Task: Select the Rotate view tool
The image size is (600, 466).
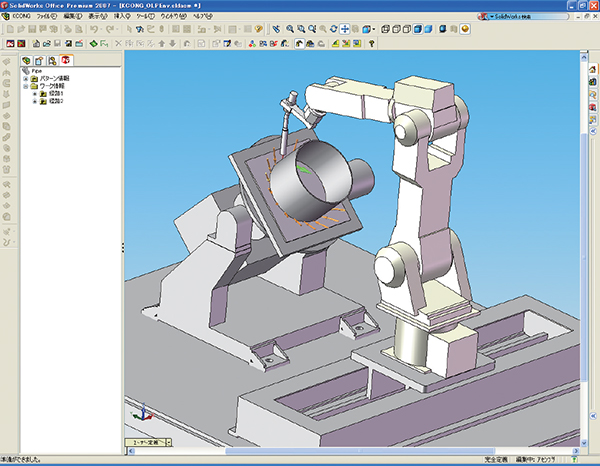Action: click(333, 30)
